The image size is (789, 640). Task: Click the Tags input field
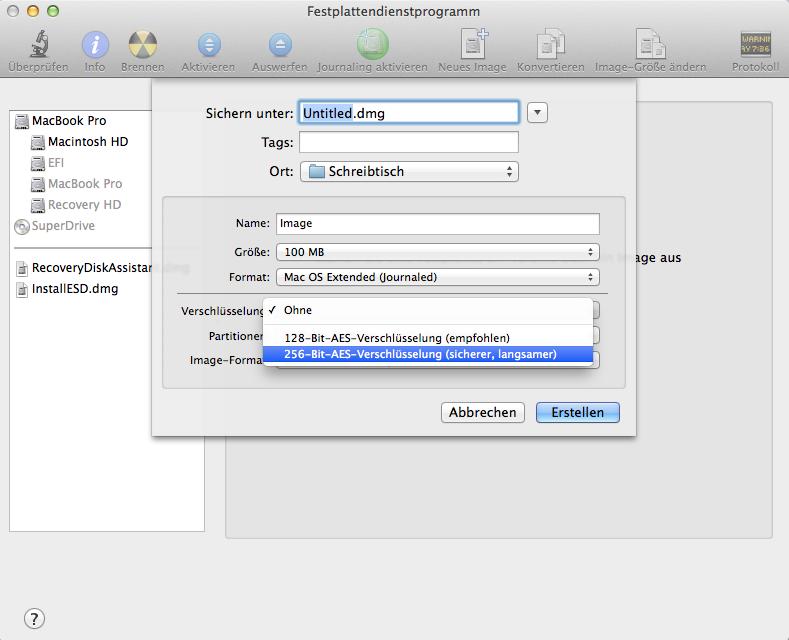click(409, 142)
